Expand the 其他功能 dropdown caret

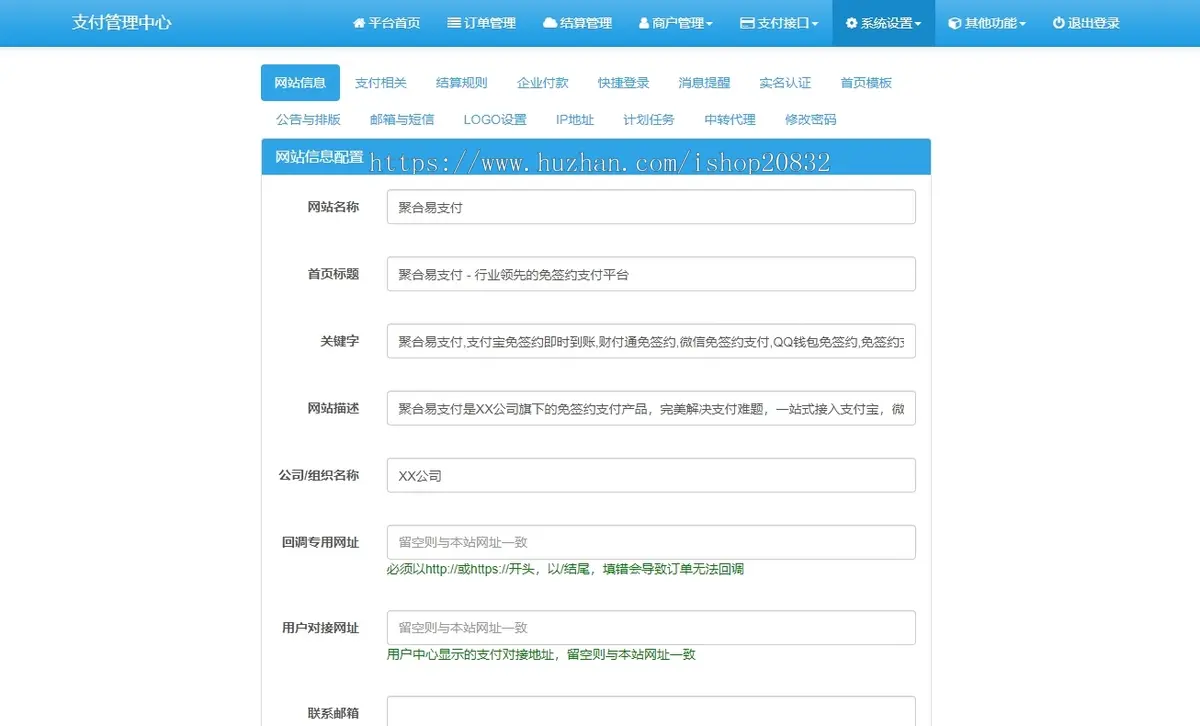(1022, 24)
